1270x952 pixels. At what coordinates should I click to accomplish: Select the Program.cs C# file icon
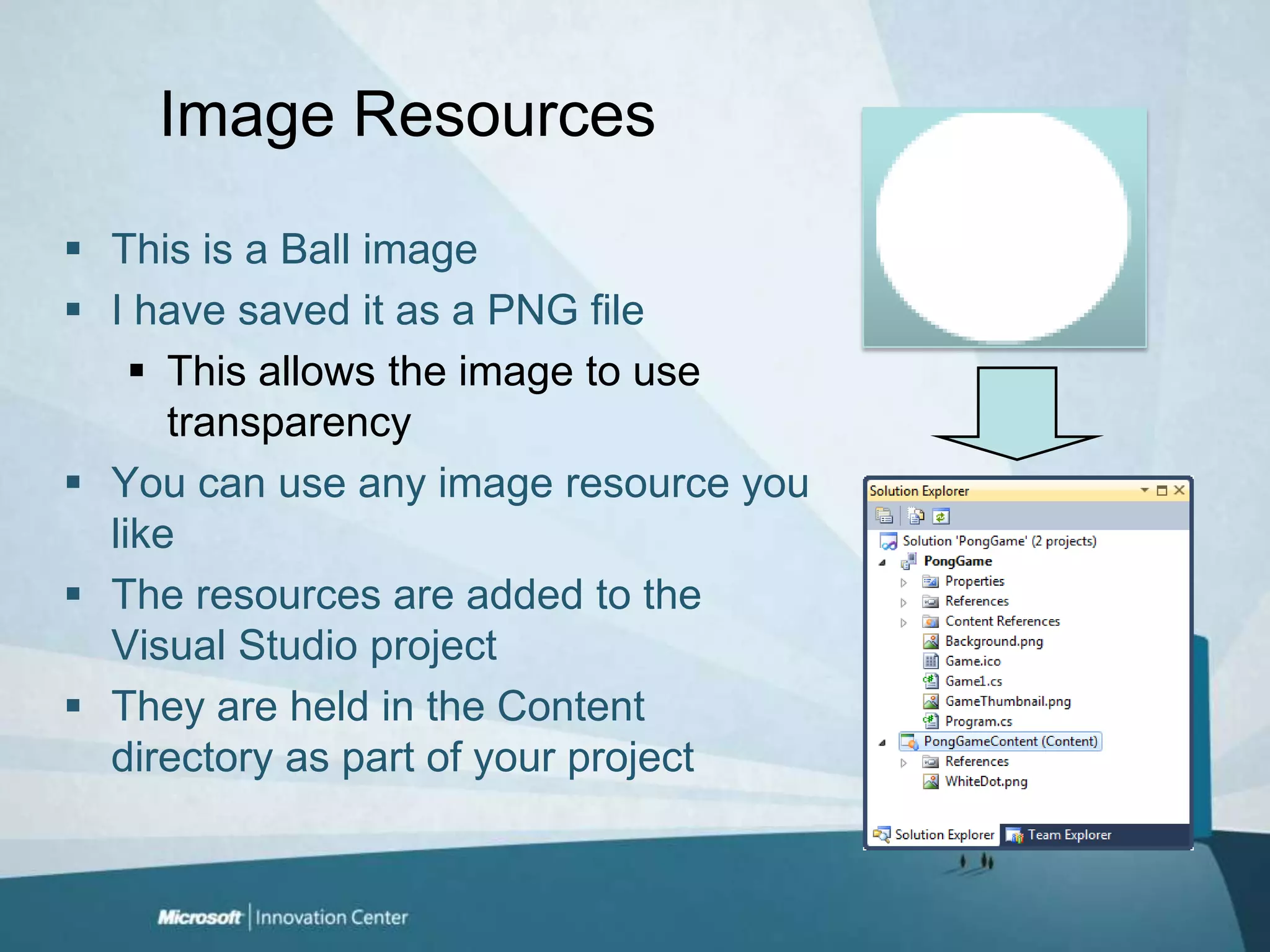click(930, 721)
